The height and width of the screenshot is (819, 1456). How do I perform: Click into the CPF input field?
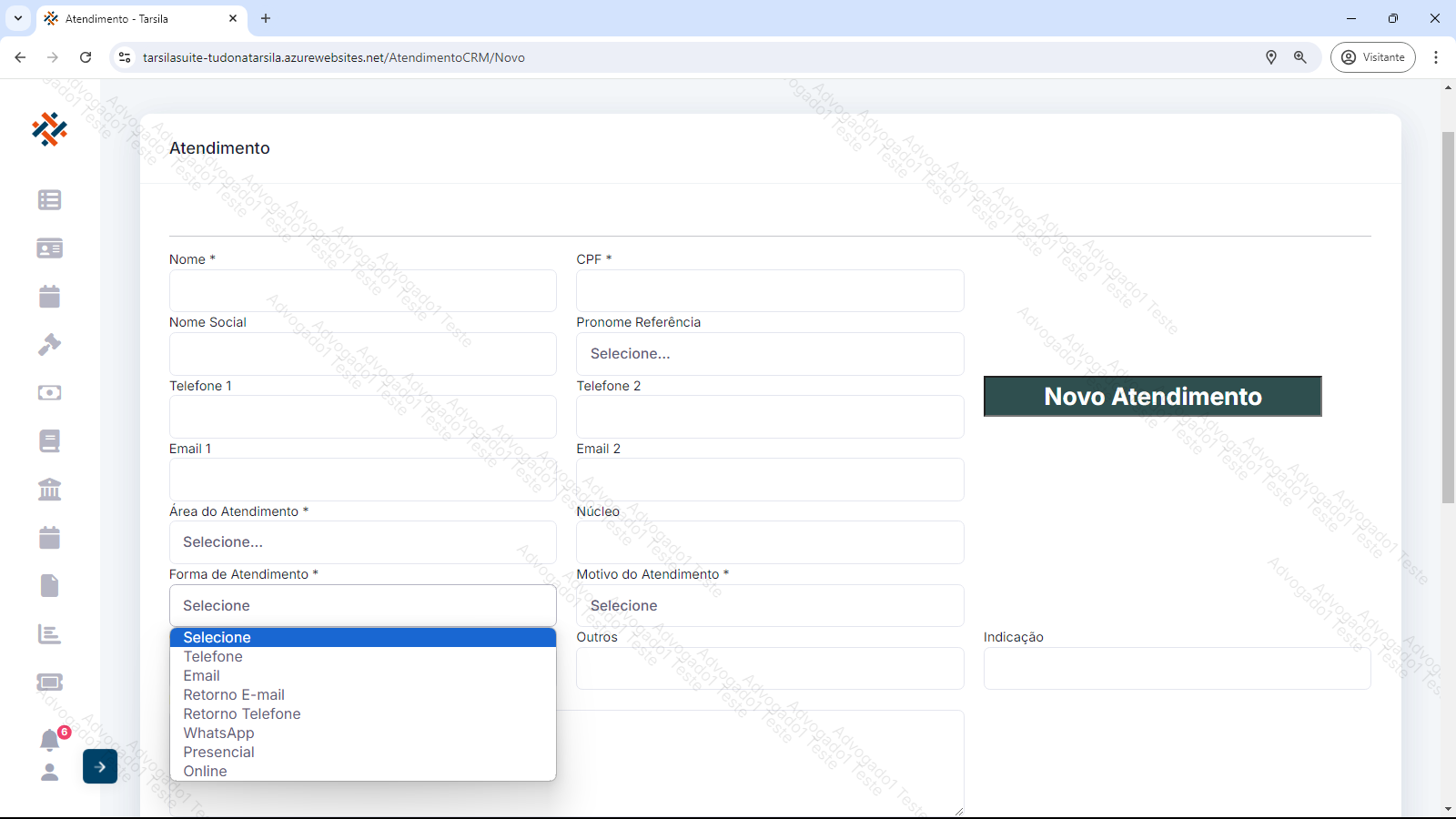point(770,291)
